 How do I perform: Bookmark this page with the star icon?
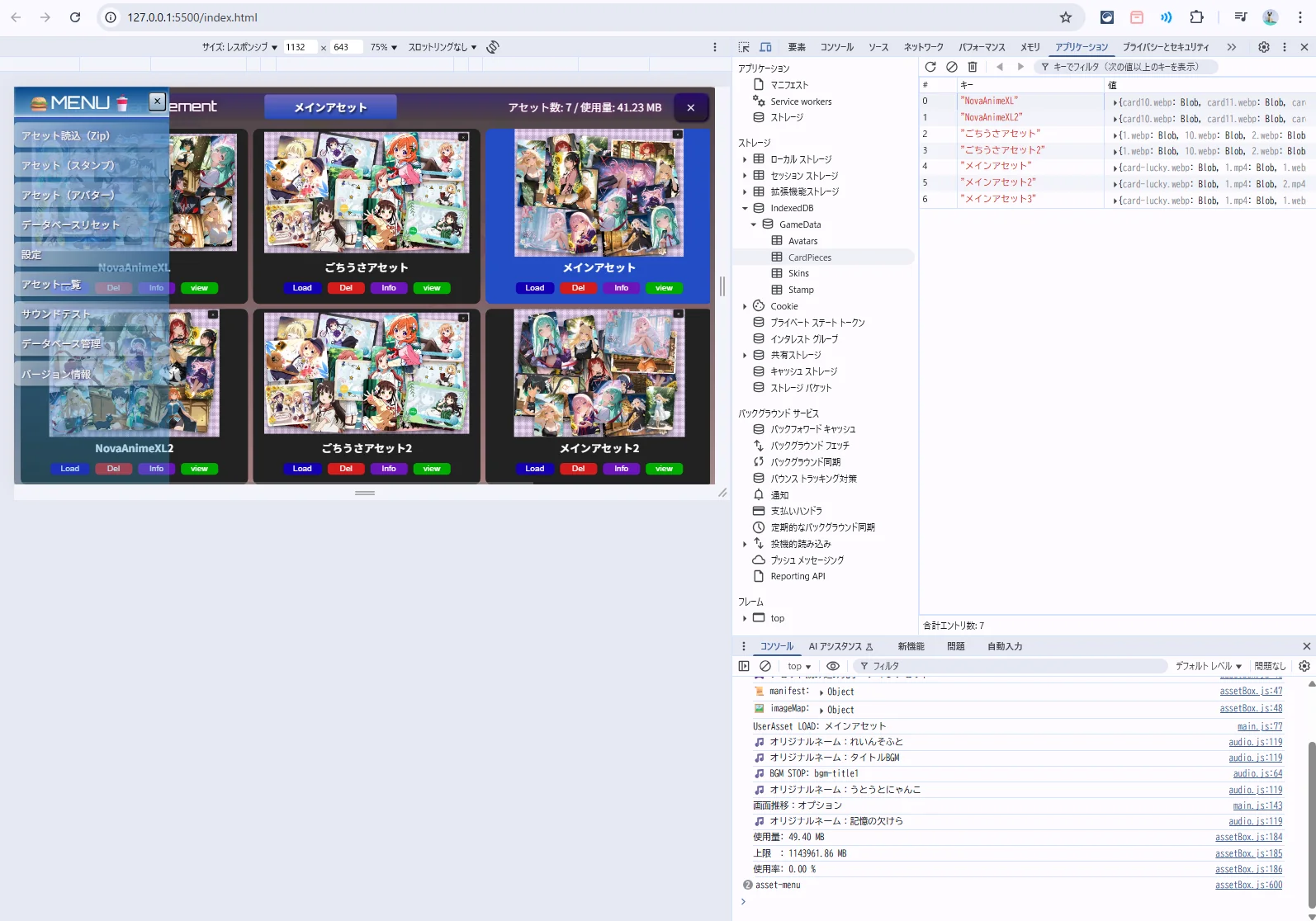(1066, 17)
